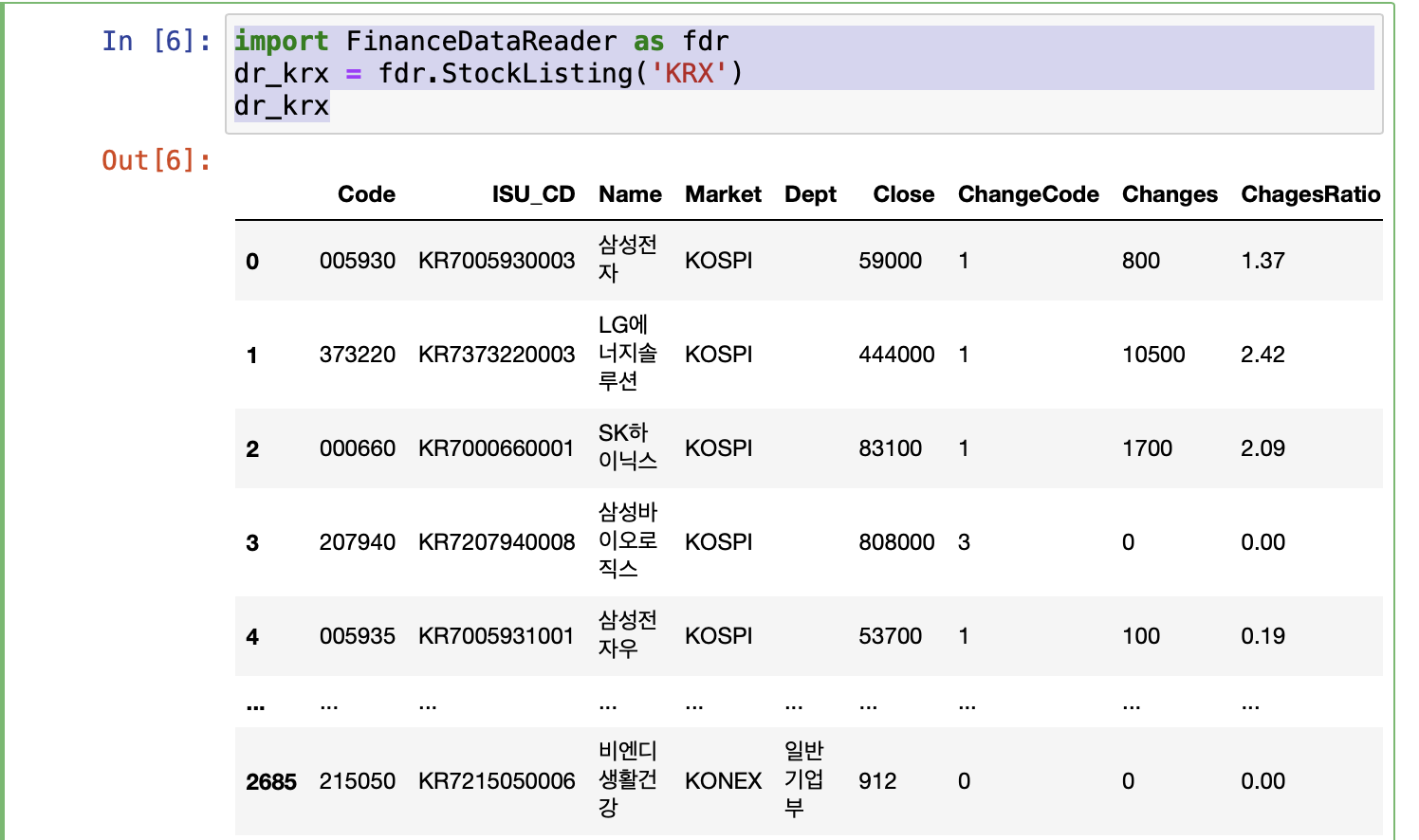This screenshot has width=1419, height=840.
Task: Select ISU_CD value KR7005931001
Action: pyautogui.click(x=497, y=636)
